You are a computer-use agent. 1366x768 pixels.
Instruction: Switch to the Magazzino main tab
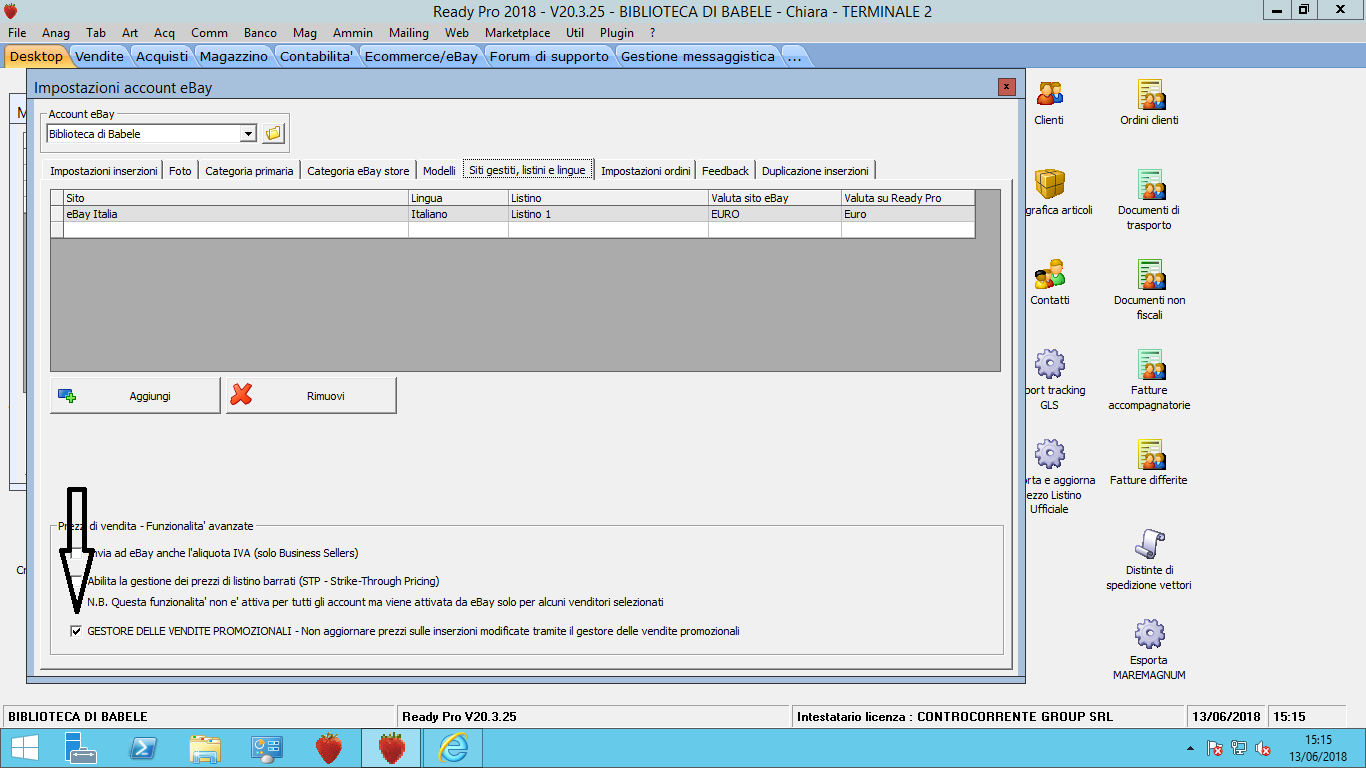(235, 56)
